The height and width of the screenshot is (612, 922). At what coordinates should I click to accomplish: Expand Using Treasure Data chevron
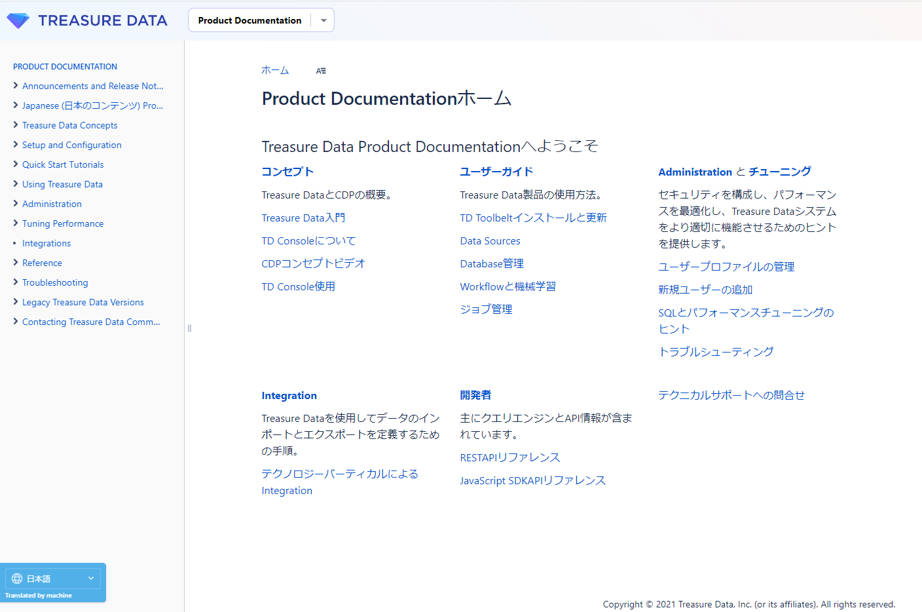click(x=15, y=184)
